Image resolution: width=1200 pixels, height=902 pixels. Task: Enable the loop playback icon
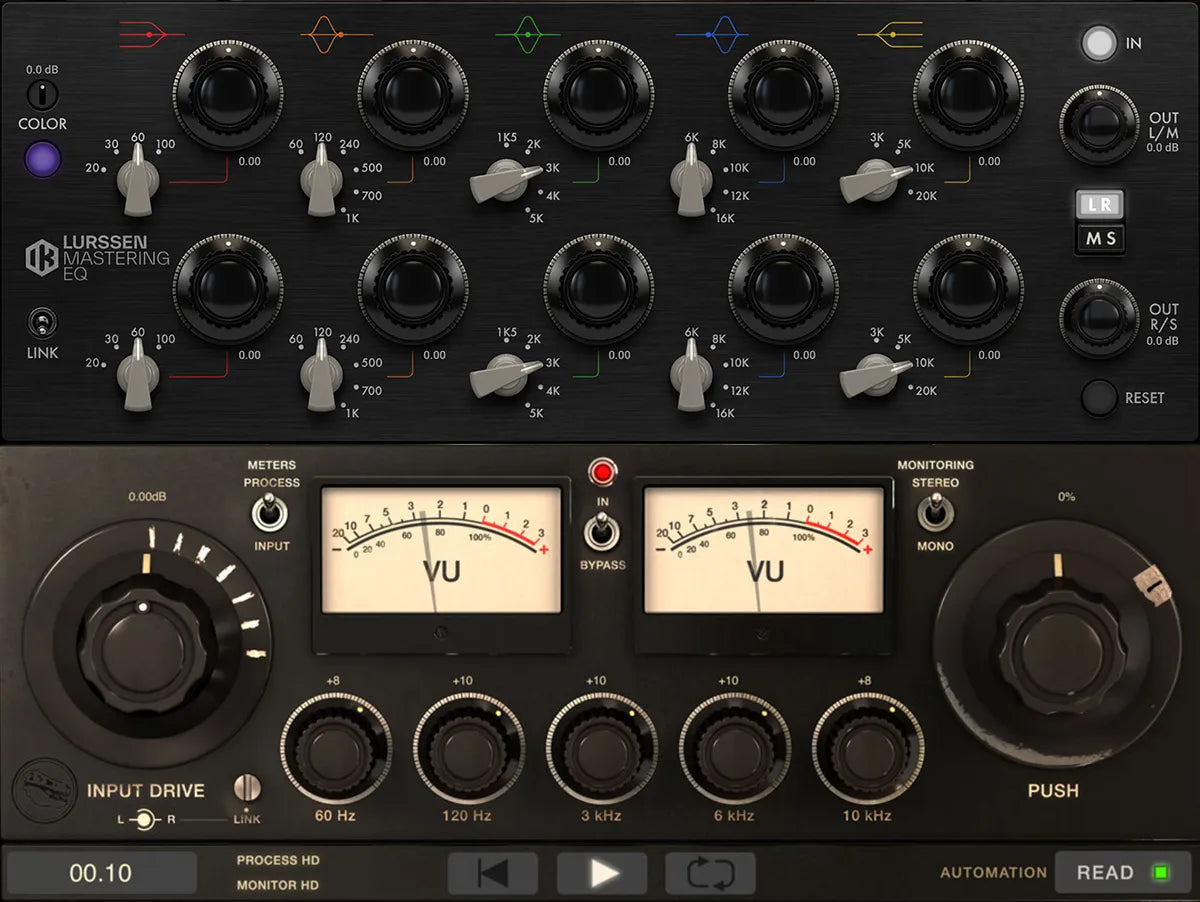711,871
